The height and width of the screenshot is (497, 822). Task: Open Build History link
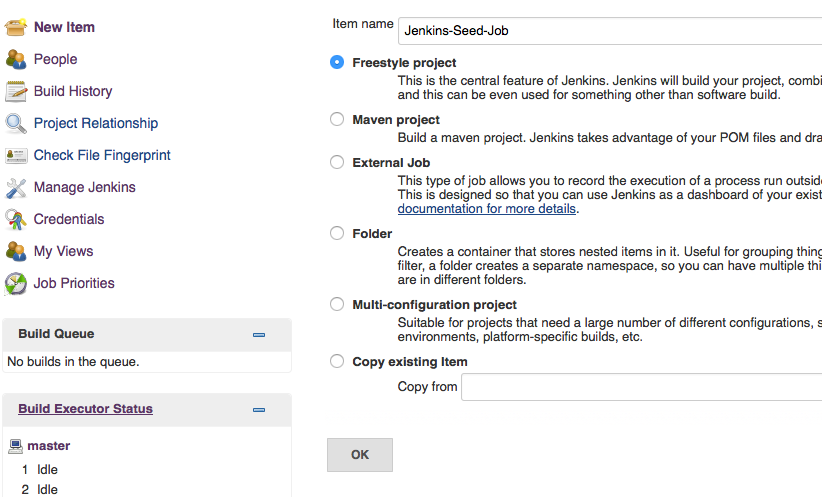click(73, 91)
